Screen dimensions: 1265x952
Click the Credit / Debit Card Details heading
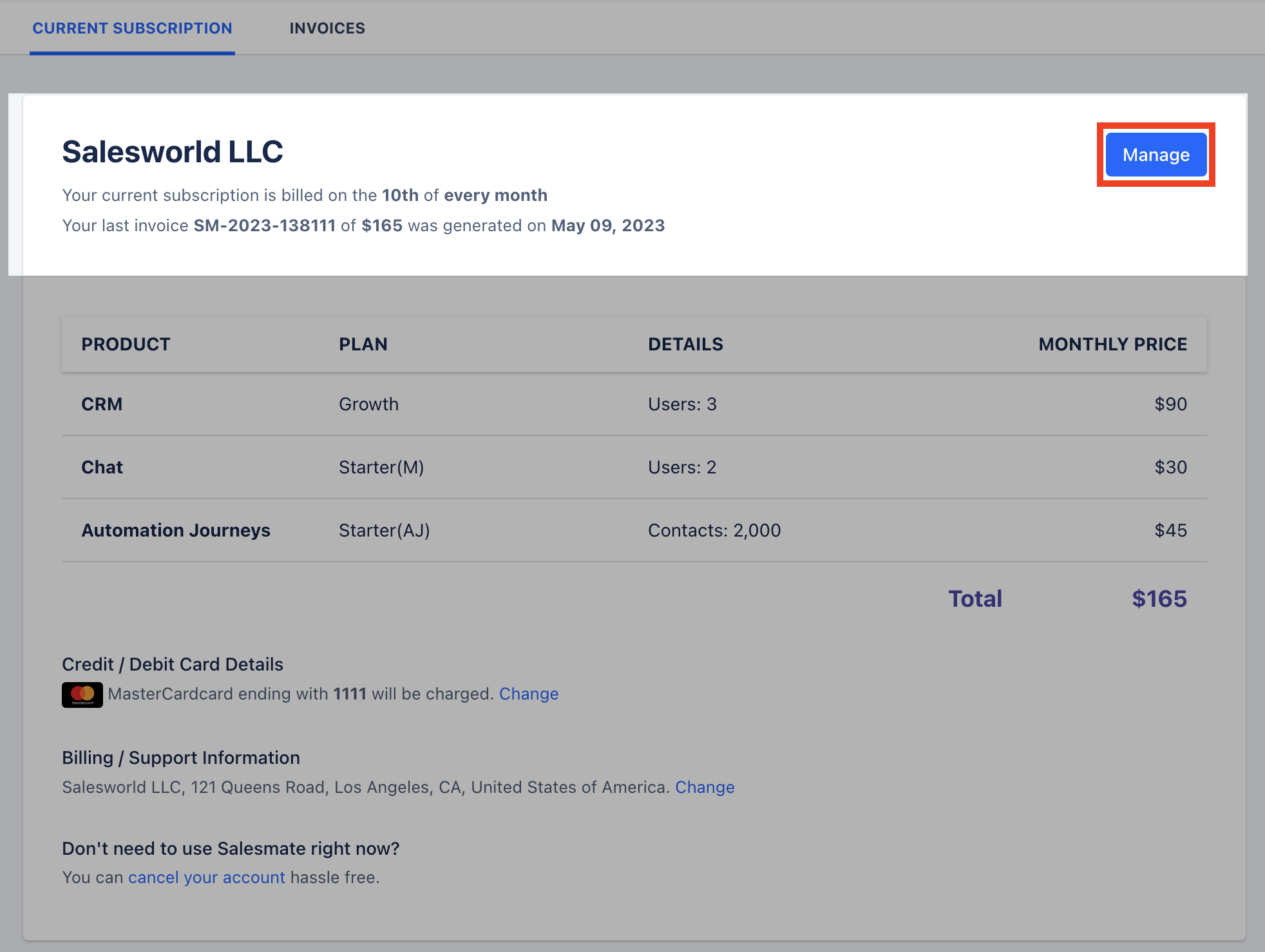pyautogui.click(x=173, y=664)
